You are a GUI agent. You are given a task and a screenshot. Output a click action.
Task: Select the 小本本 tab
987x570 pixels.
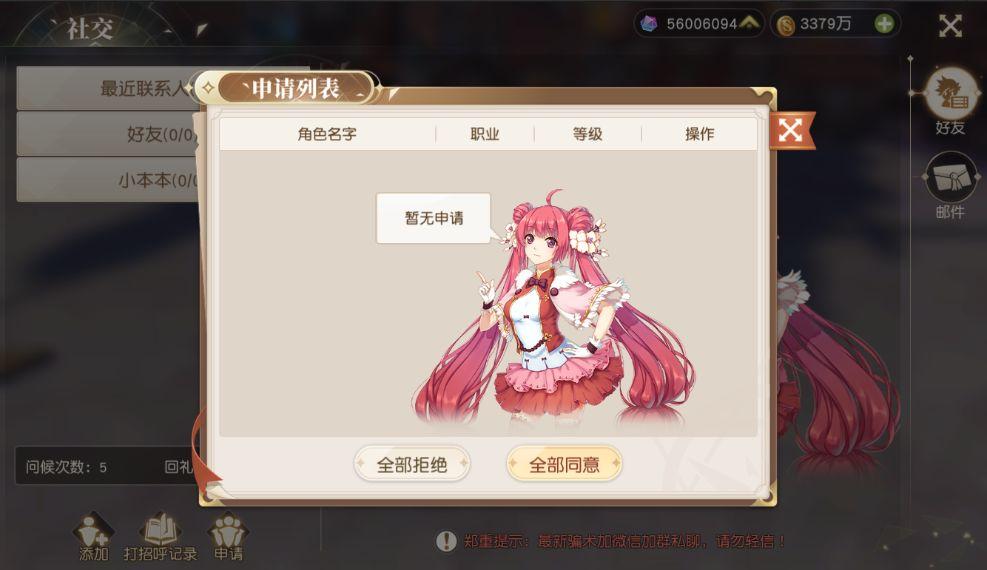click(x=108, y=181)
